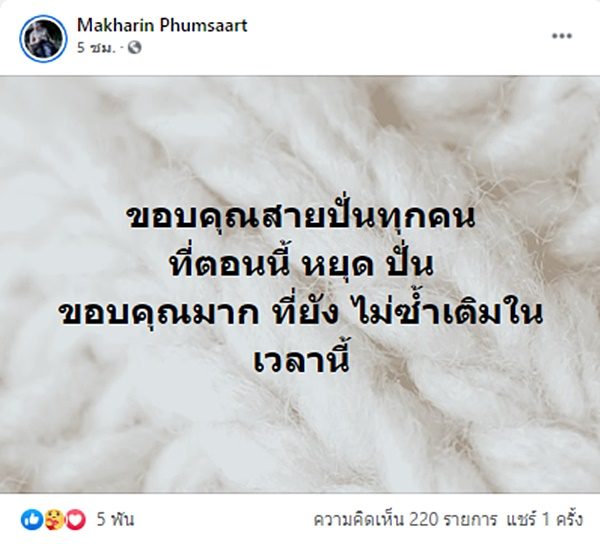
Task: Click the Care hugging-heart reaction icon
Action: [54, 520]
